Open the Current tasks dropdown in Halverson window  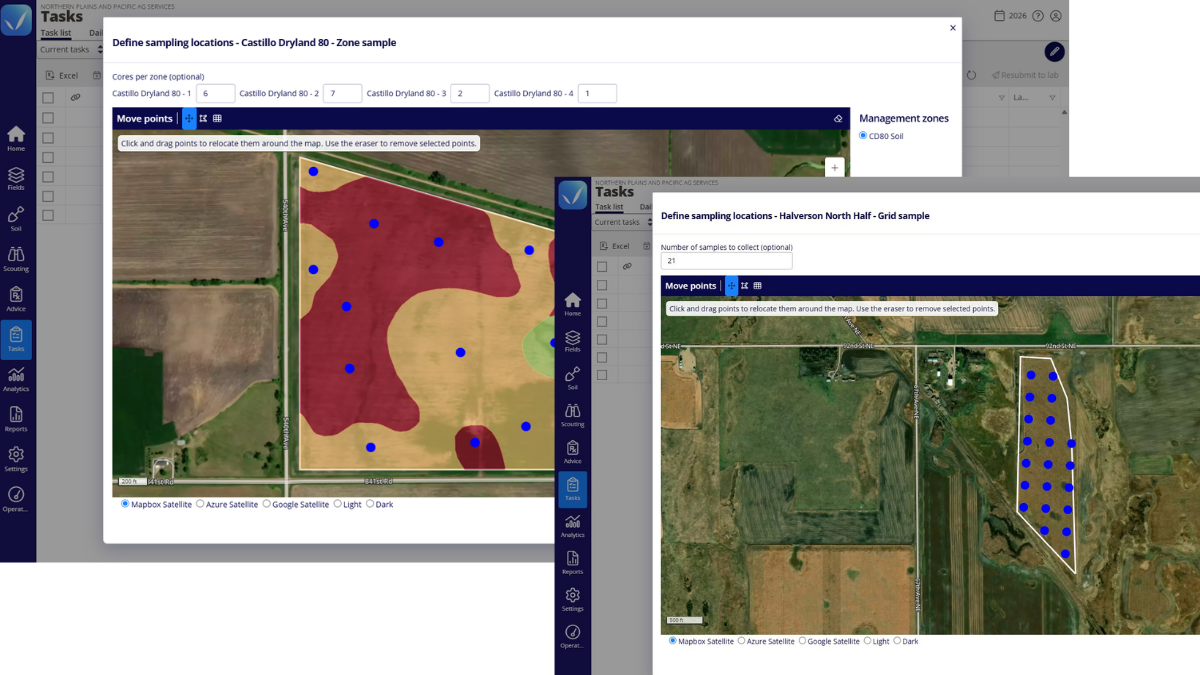[623, 222]
